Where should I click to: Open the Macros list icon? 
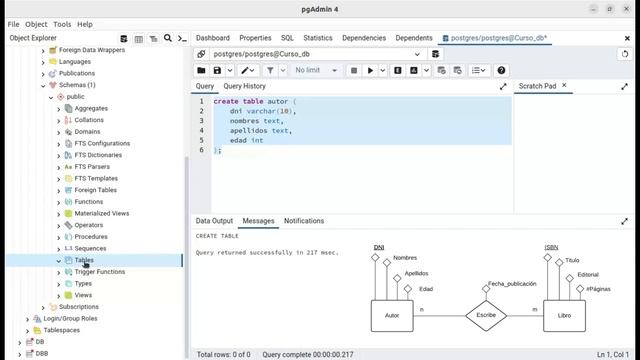tap(478, 70)
